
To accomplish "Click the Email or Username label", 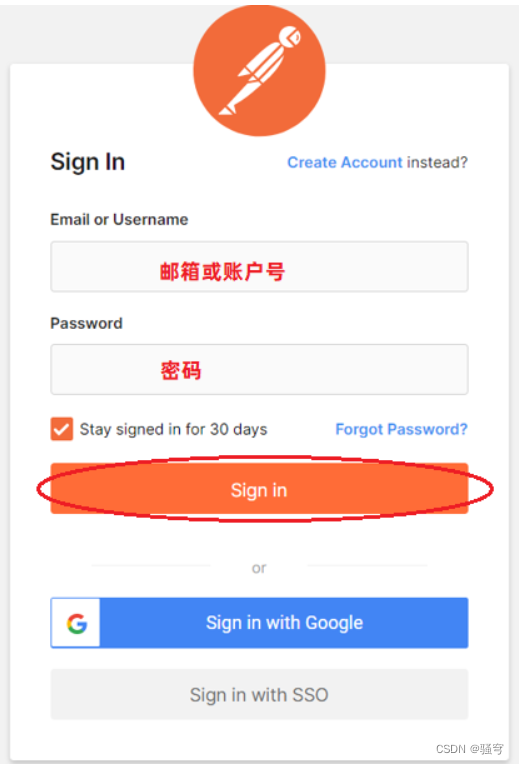I will [119, 220].
